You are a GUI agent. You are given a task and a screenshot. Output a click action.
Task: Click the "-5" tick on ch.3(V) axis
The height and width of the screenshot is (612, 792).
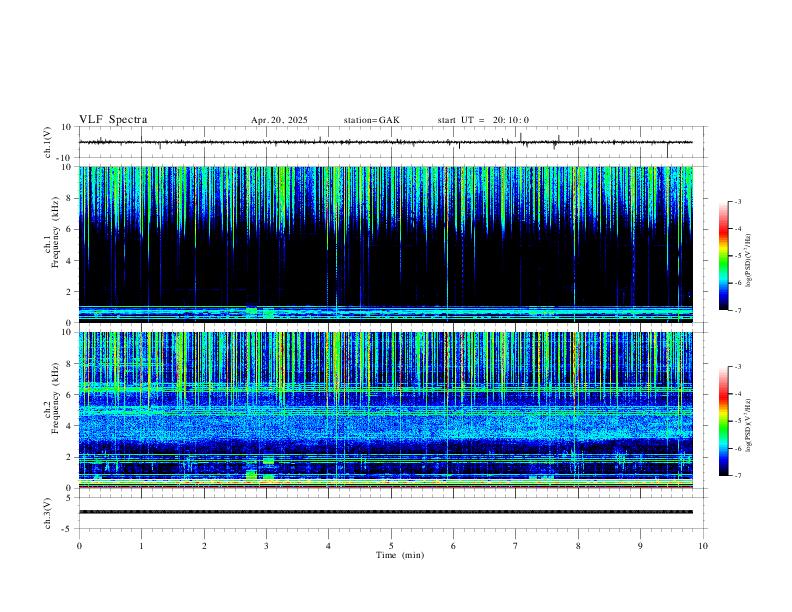pyautogui.click(x=68, y=529)
